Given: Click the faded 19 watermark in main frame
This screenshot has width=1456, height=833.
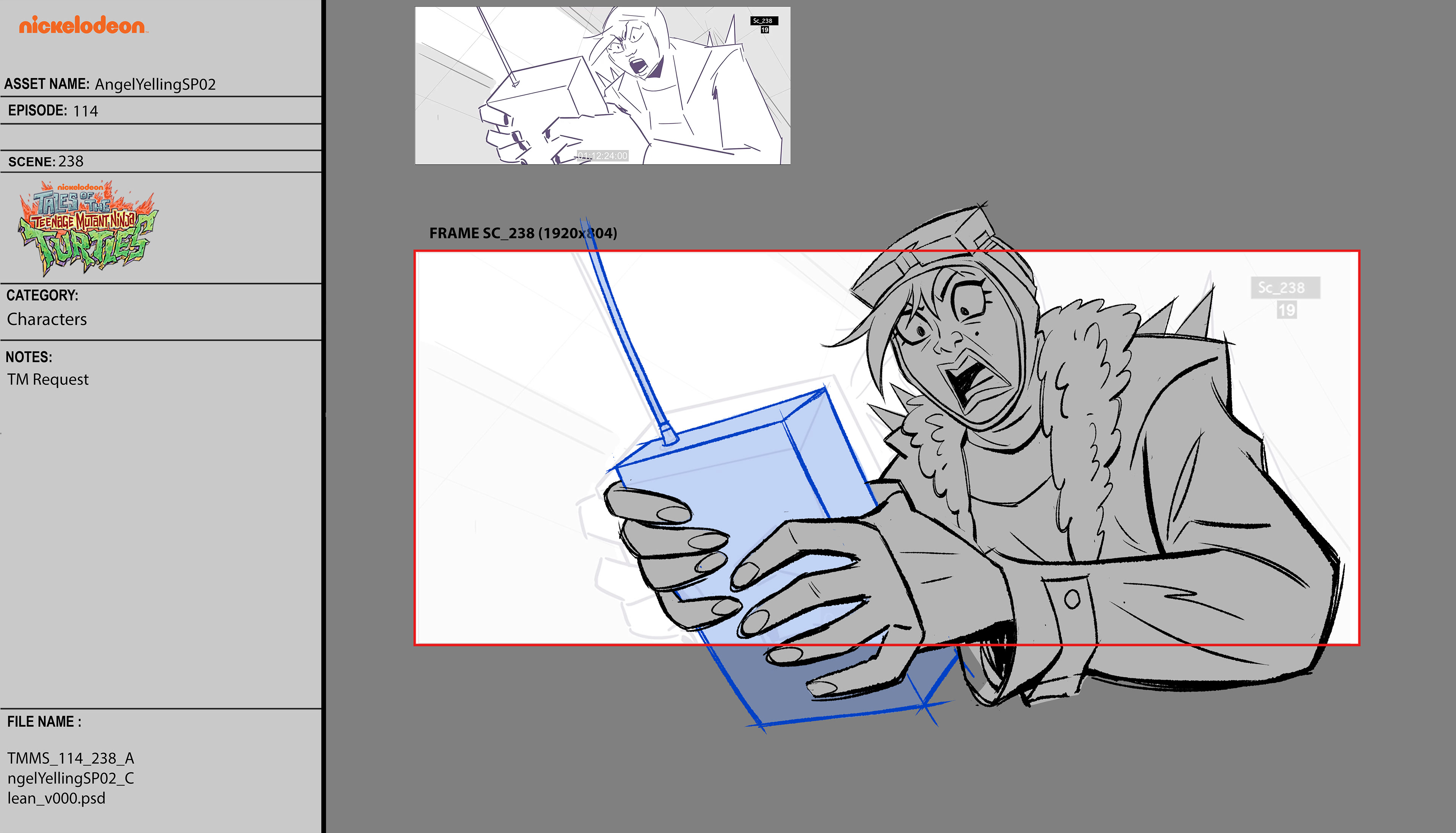Looking at the screenshot, I should [1287, 310].
